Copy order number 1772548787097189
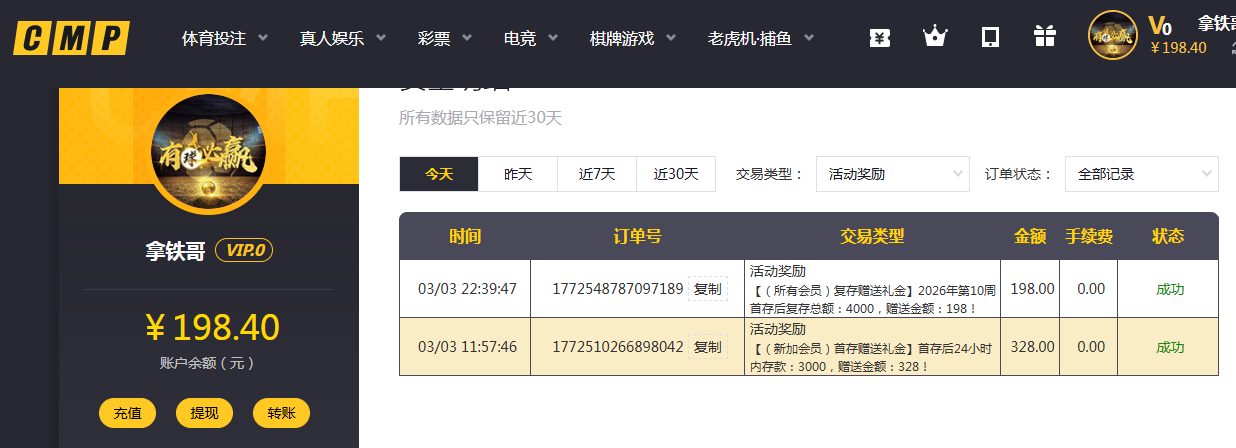Viewport: 1236px width, 448px height. [x=707, y=289]
